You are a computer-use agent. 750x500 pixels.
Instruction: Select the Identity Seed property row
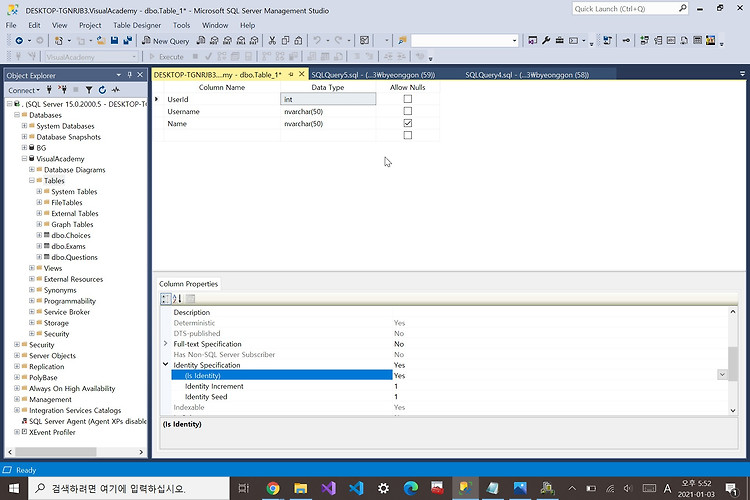[450, 397]
